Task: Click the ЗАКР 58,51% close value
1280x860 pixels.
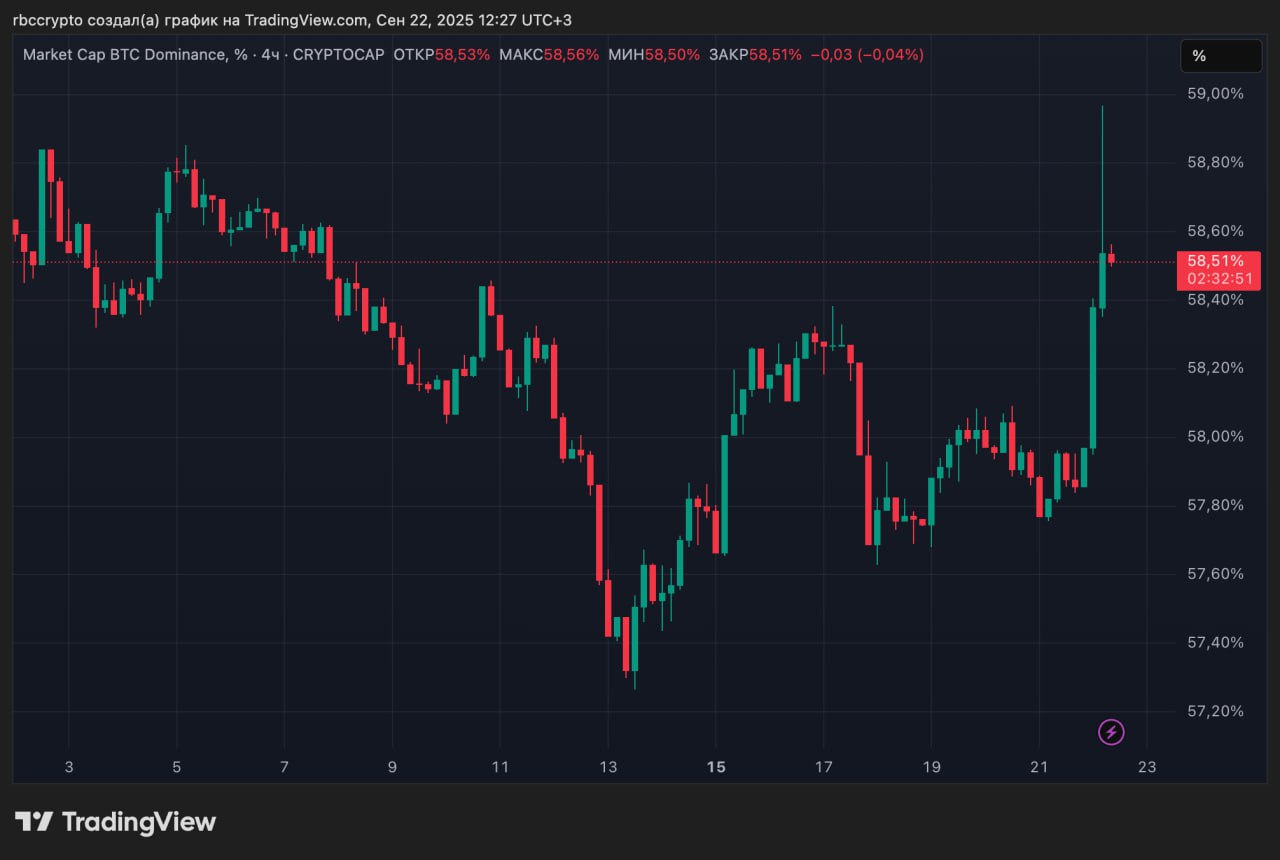Action: [x=755, y=55]
